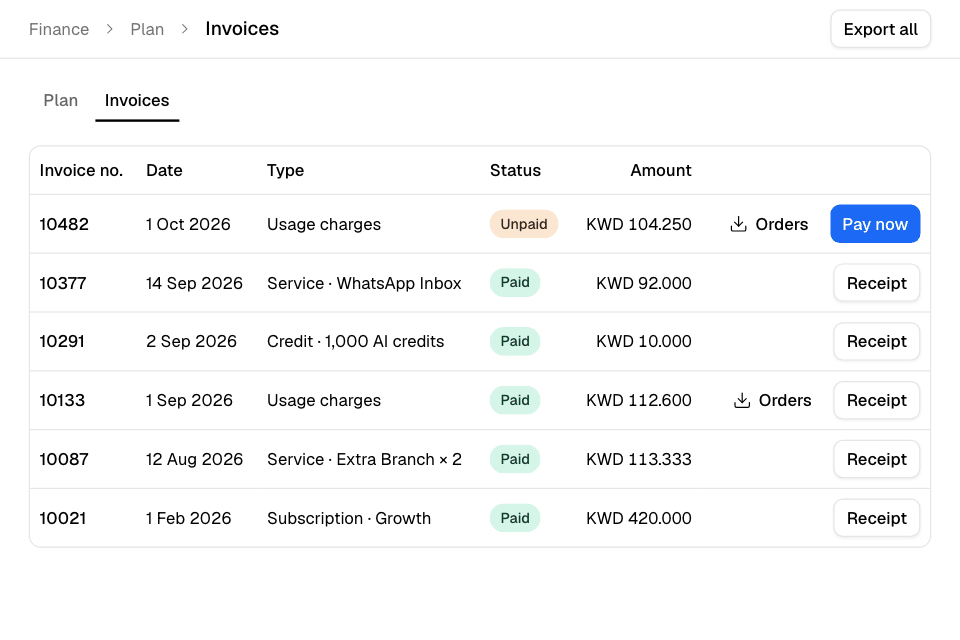The height and width of the screenshot is (640, 960).
Task: Click Usage charges in invoice 10133's row
Action: (x=324, y=401)
